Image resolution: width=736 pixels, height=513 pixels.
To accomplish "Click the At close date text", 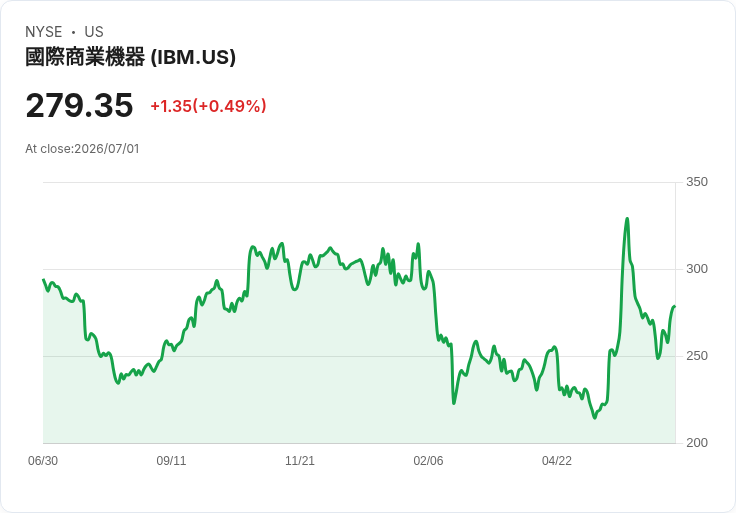I will click(x=82, y=149).
